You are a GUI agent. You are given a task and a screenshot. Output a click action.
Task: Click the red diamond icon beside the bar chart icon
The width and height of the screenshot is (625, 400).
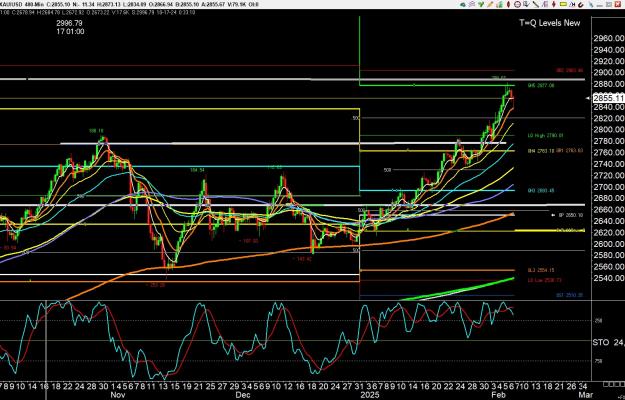(x=509, y=4)
